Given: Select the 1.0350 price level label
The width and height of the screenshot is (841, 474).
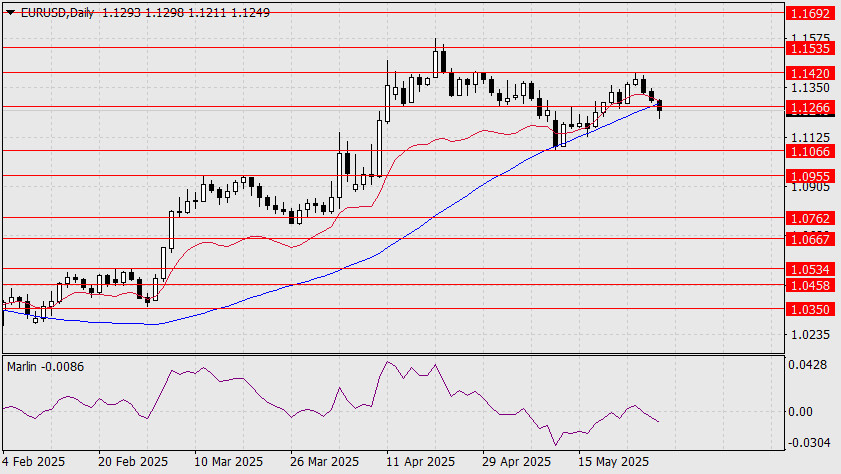Looking at the screenshot, I should (x=810, y=309).
